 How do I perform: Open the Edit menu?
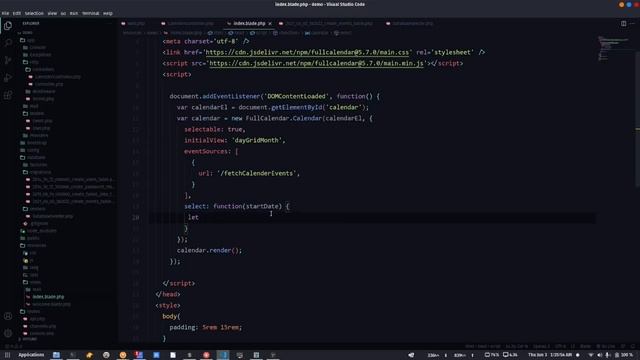16,13
